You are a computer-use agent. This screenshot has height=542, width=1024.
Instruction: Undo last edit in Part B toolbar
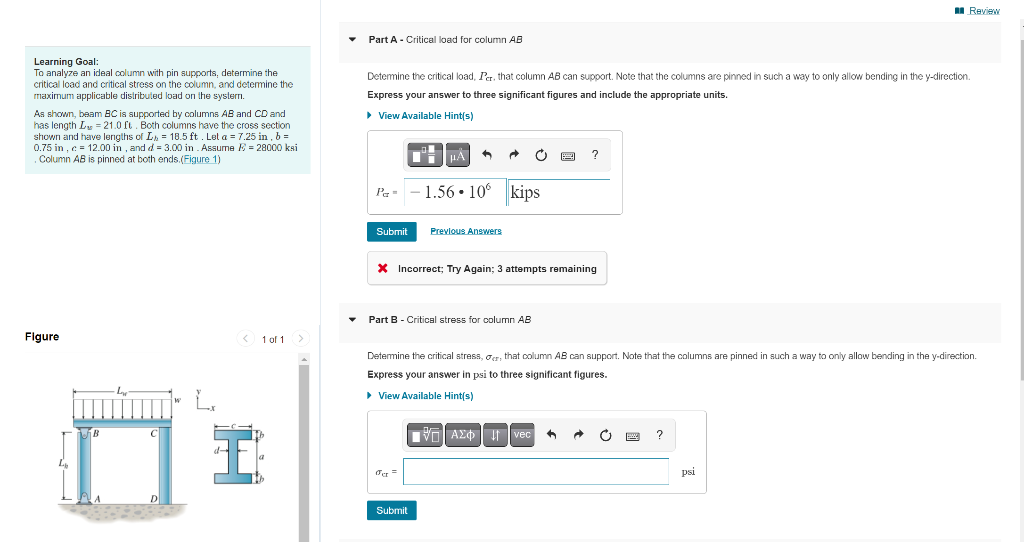point(551,435)
